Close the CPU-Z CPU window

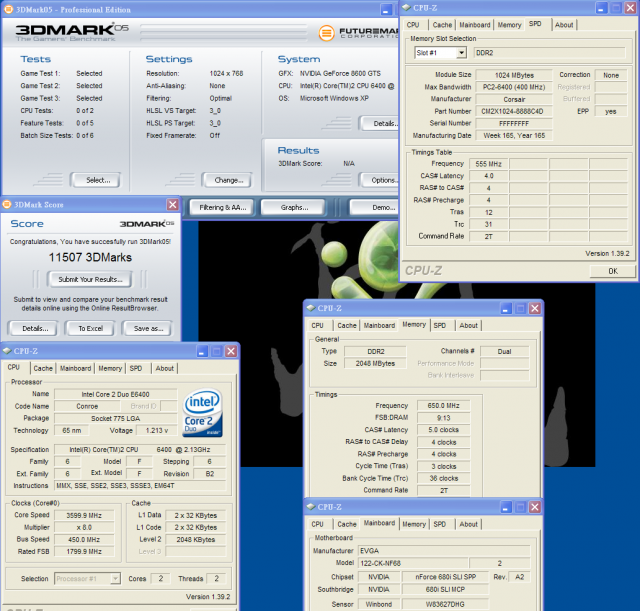click(x=231, y=351)
